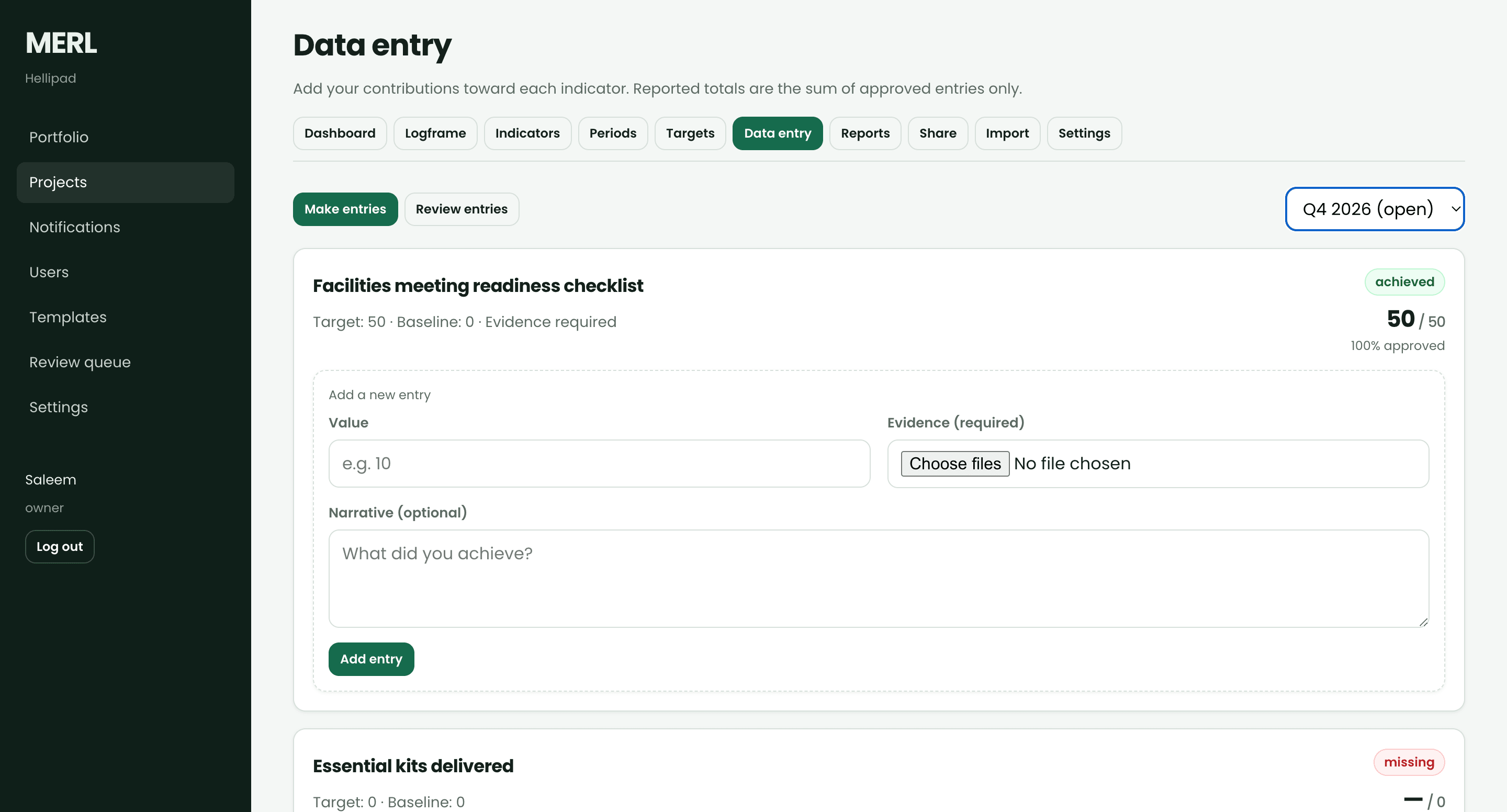Viewport: 1507px width, 812px height.
Task: Open the Import tab
Action: (1007, 133)
